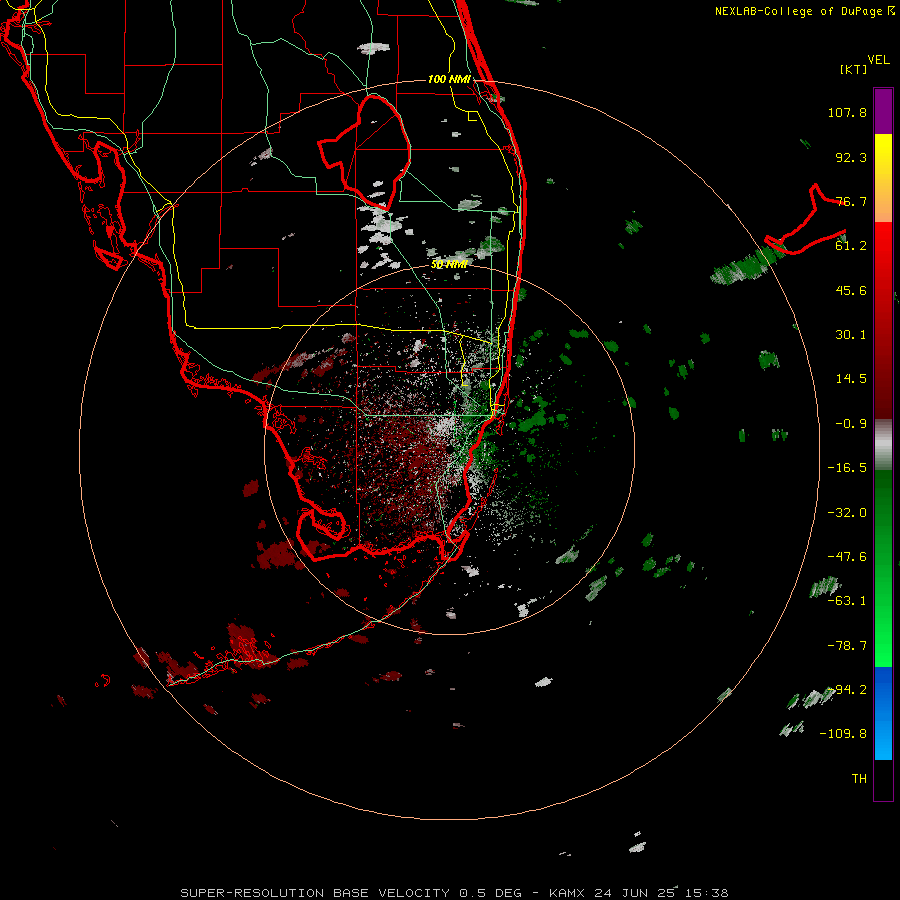Image resolution: width=900 pixels, height=900 pixels.
Task: Click the purple segment of velocity color bar
Action: (883, 111)
